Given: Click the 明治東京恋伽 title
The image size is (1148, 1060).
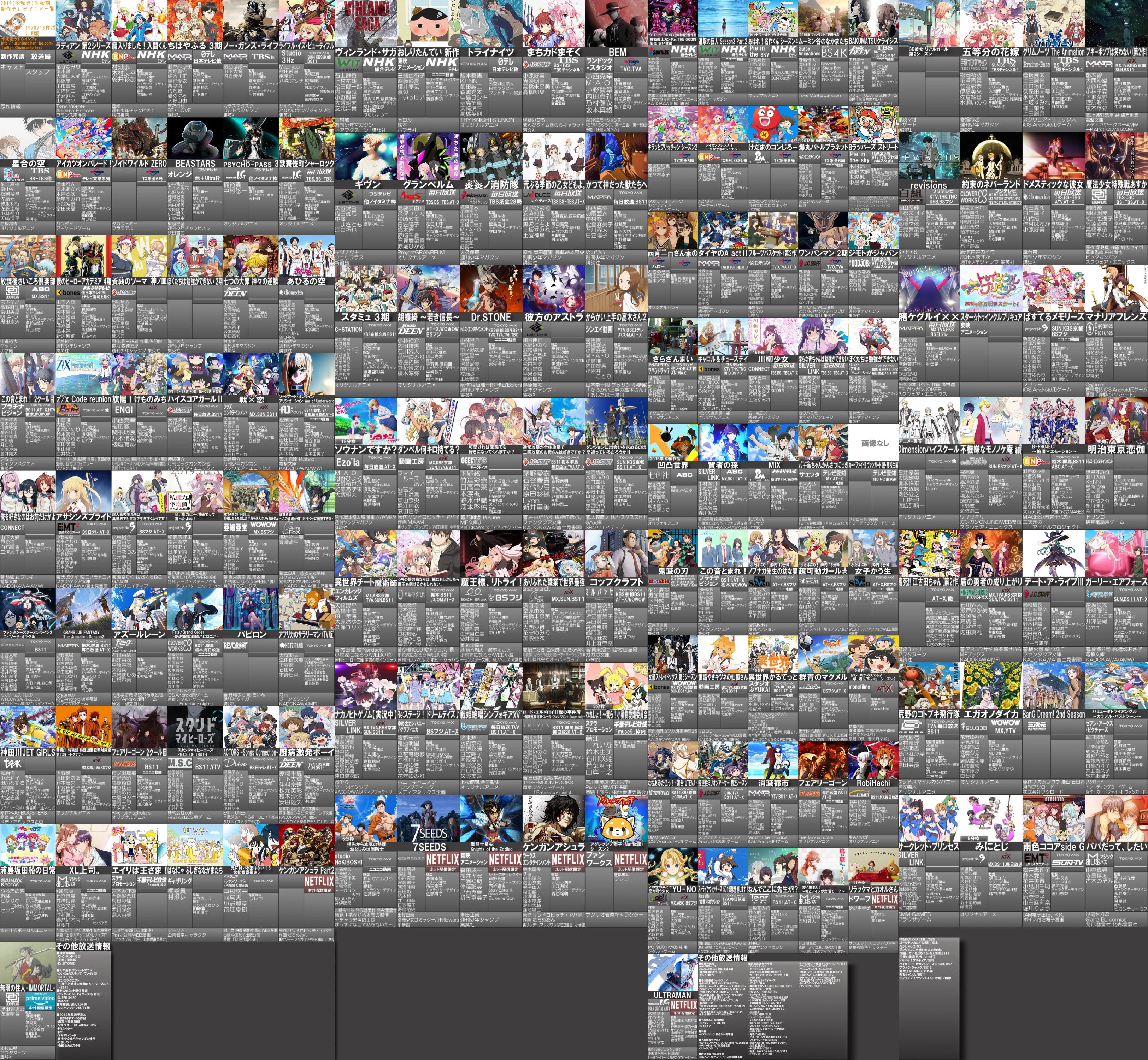Looking at the screenshot, I should point(1116,449).
